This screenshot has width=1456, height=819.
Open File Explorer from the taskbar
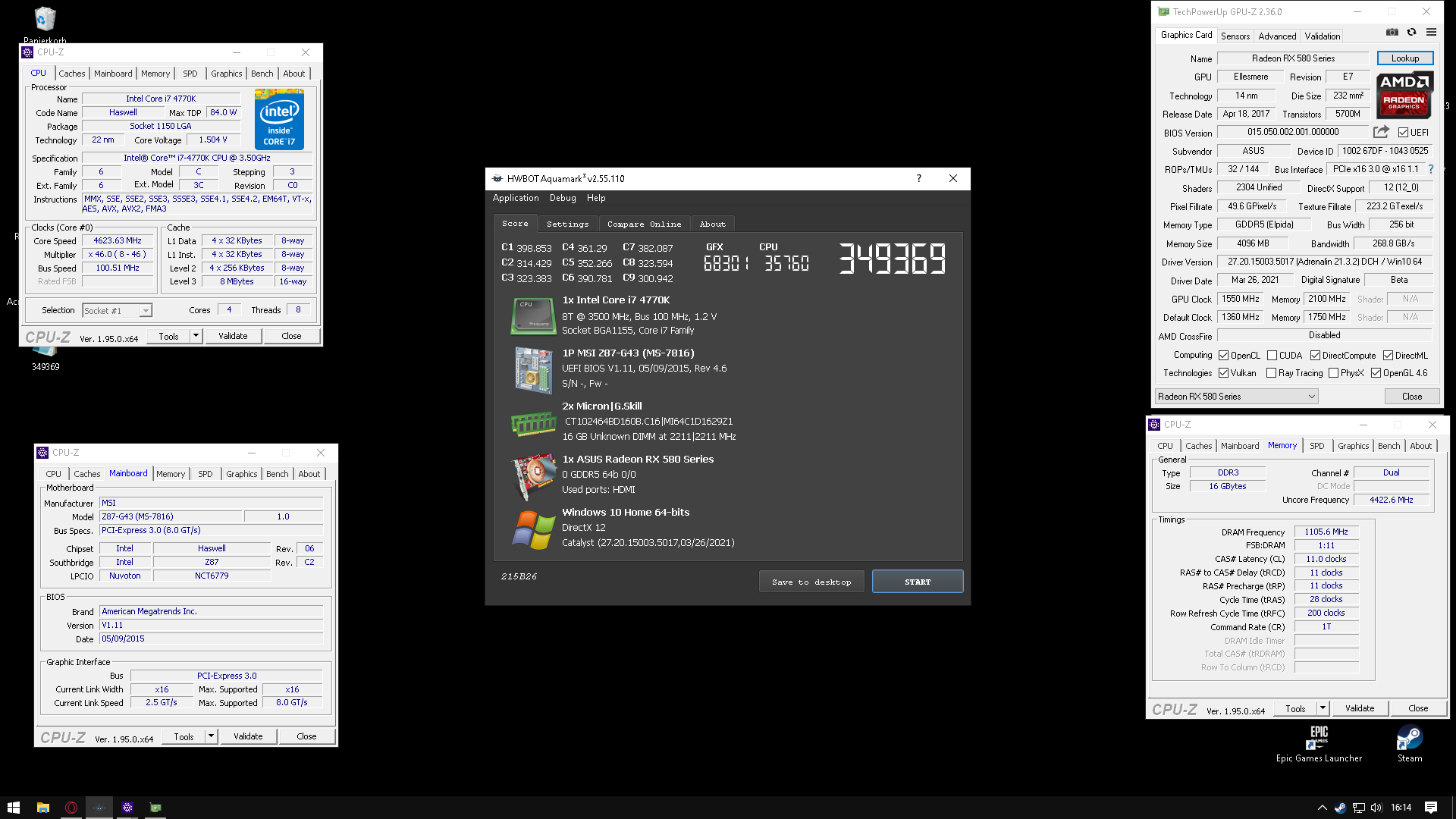(x=43, y=808)
